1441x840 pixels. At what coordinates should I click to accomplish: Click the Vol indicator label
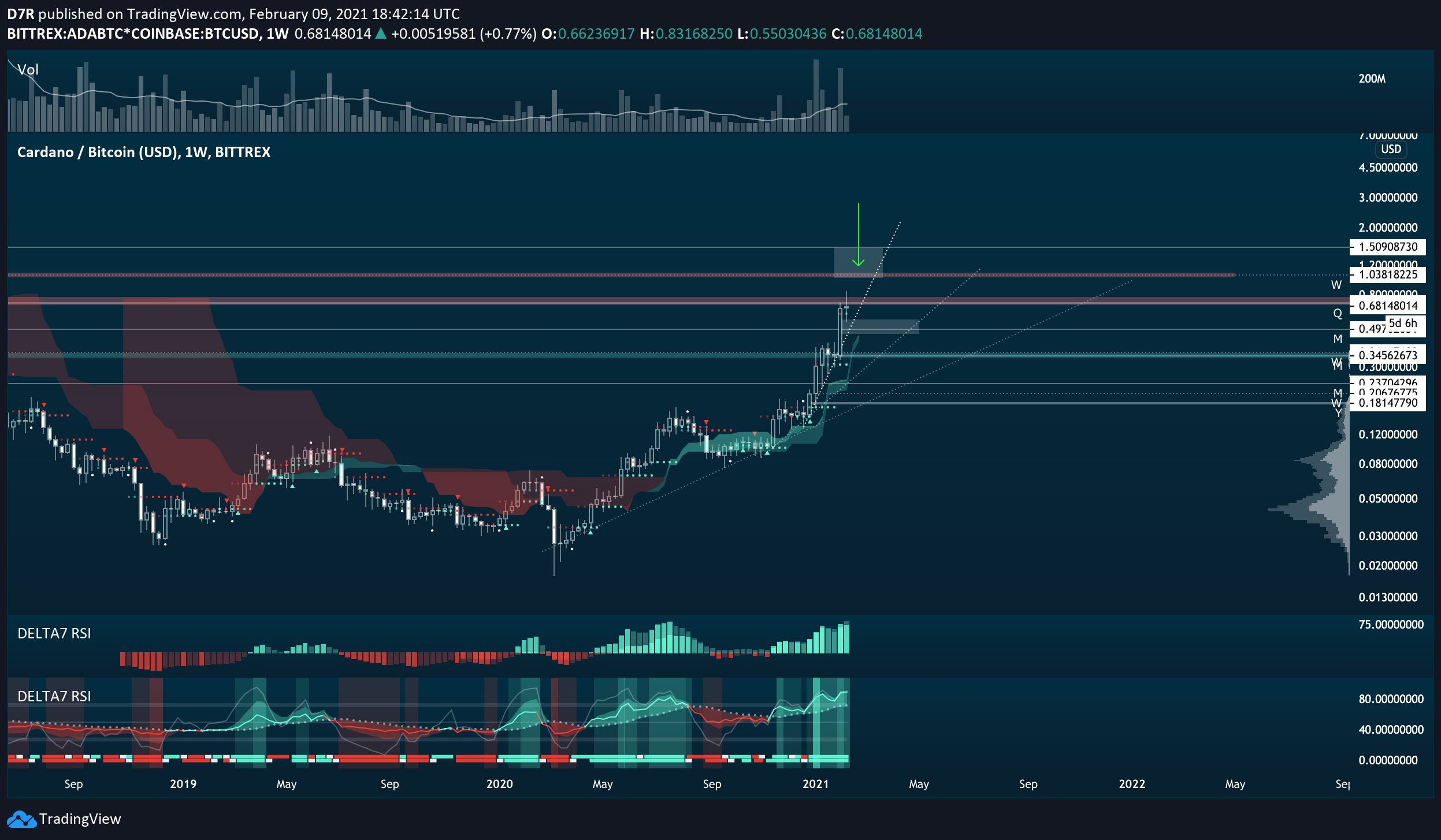28,70
